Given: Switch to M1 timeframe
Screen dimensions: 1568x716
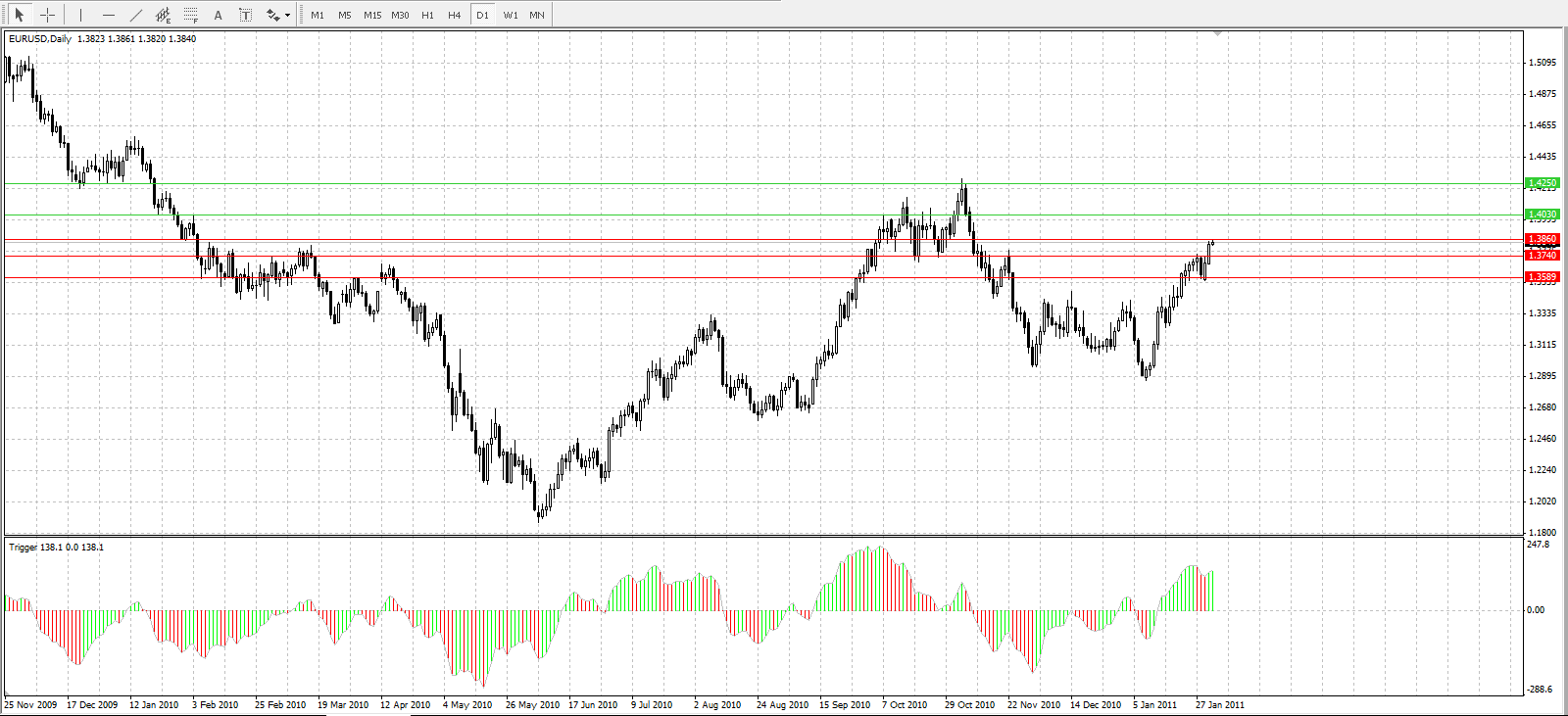Looking at the screenshot, I should pos(318,15).
